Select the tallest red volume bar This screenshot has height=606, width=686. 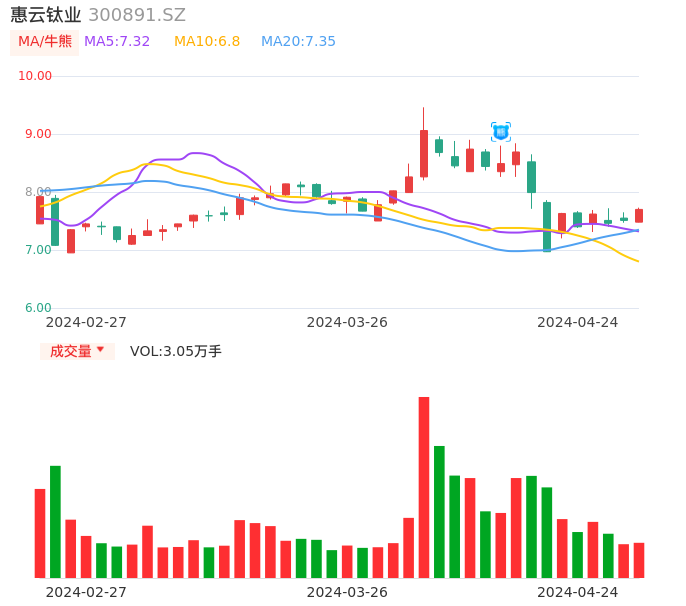click(x=424, y=487)
